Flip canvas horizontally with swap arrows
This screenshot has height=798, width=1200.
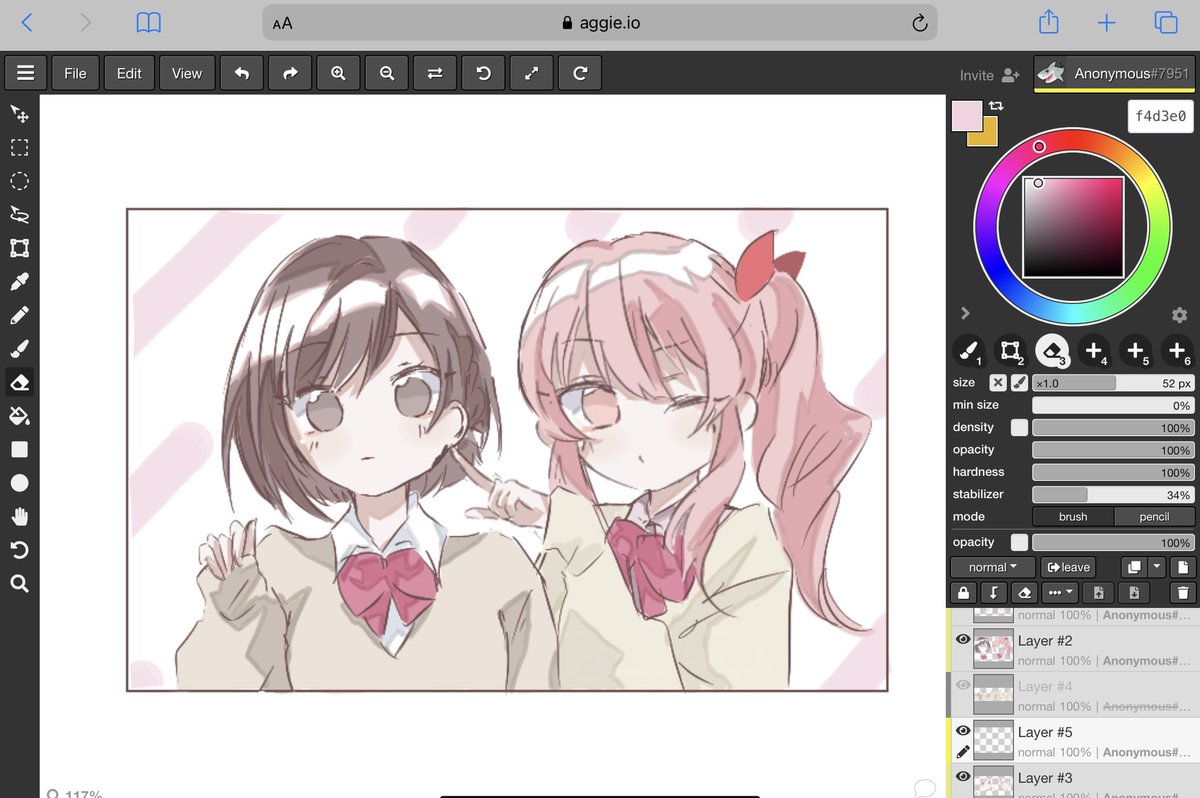(435, 73)
